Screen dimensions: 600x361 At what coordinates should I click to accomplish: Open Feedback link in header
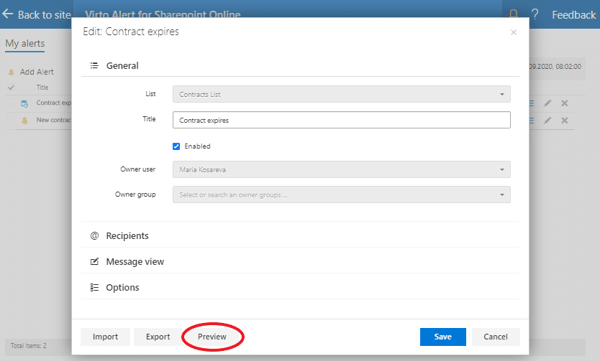(x=574, y=15)
